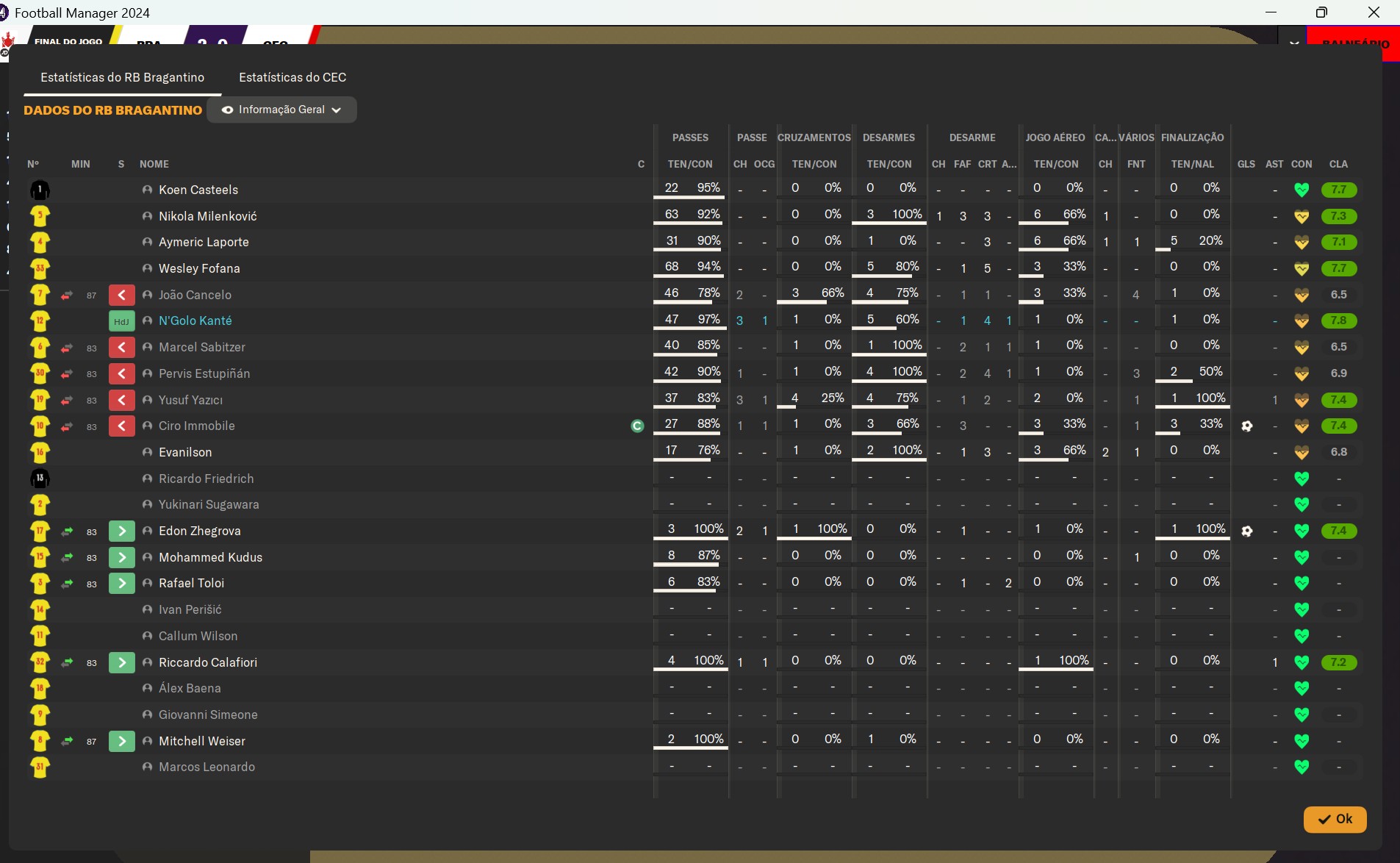
Task: Click Aymeric Laporte 20% shots value
Action: tap(1210, 240)
